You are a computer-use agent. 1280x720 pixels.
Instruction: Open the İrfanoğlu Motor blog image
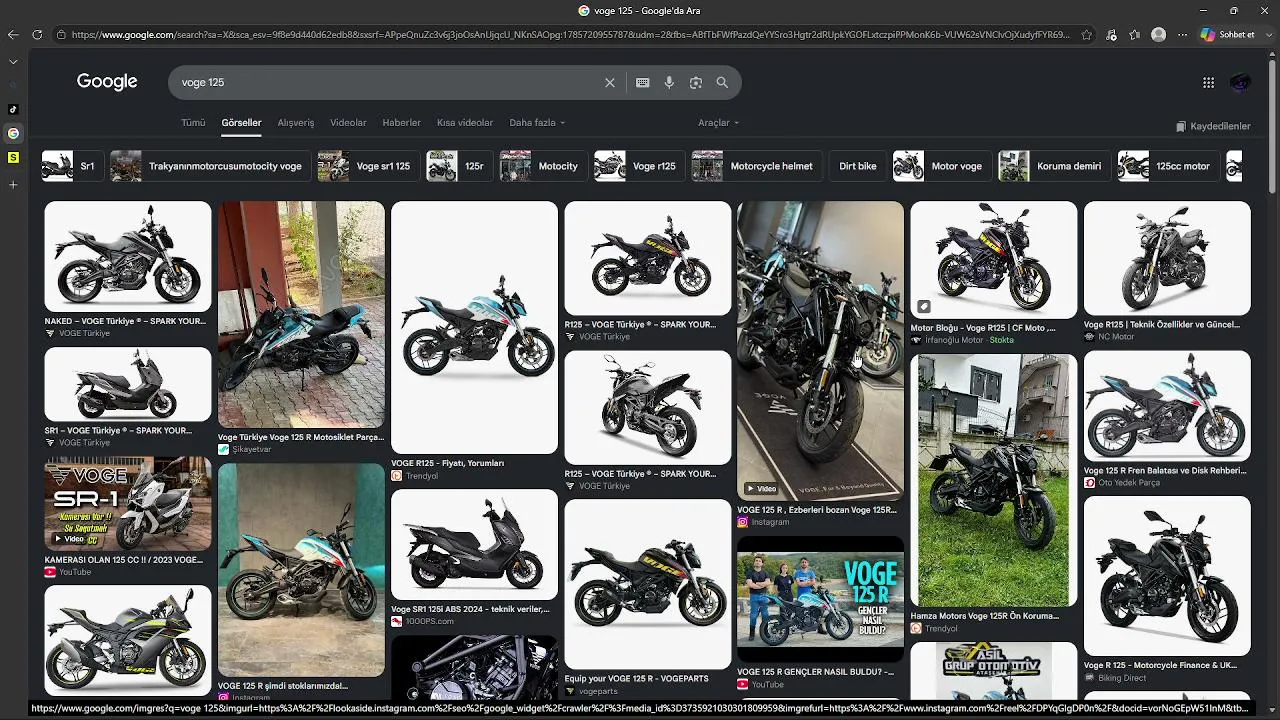pos(993,260)
